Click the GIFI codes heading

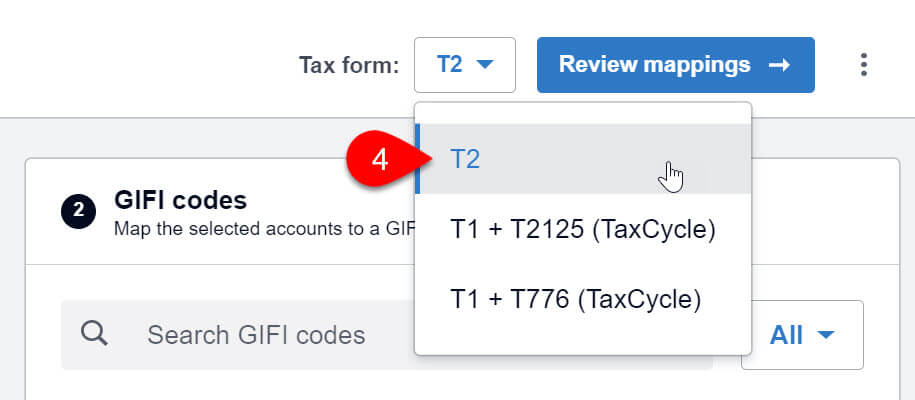180,200
